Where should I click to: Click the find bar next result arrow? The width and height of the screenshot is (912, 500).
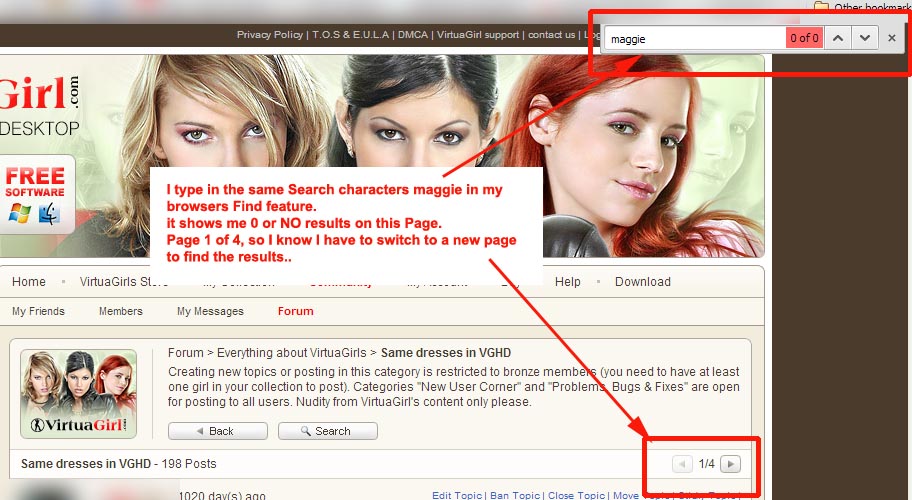(865, 38)
